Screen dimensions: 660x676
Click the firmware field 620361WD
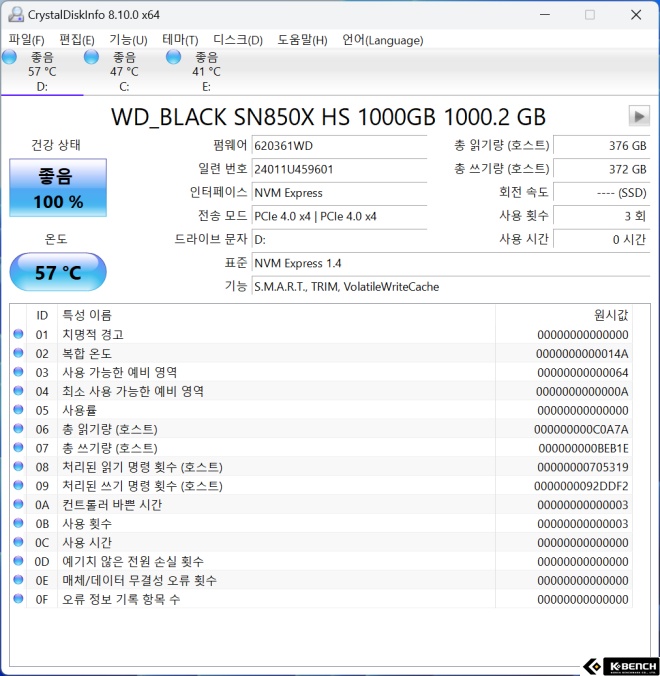(339, 146)
